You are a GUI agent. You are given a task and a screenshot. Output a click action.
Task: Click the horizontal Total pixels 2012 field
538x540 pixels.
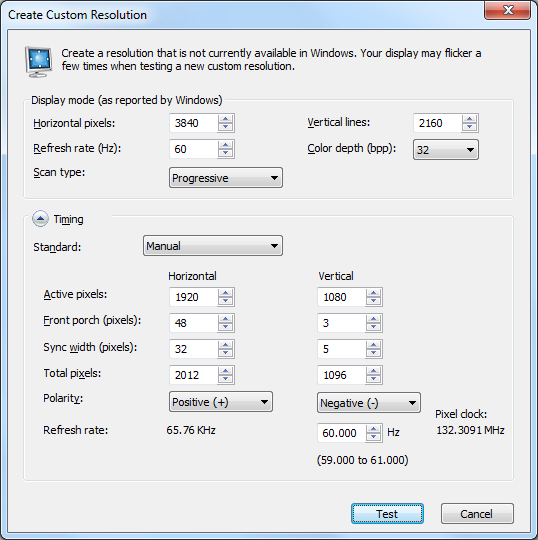pos(194,375)
